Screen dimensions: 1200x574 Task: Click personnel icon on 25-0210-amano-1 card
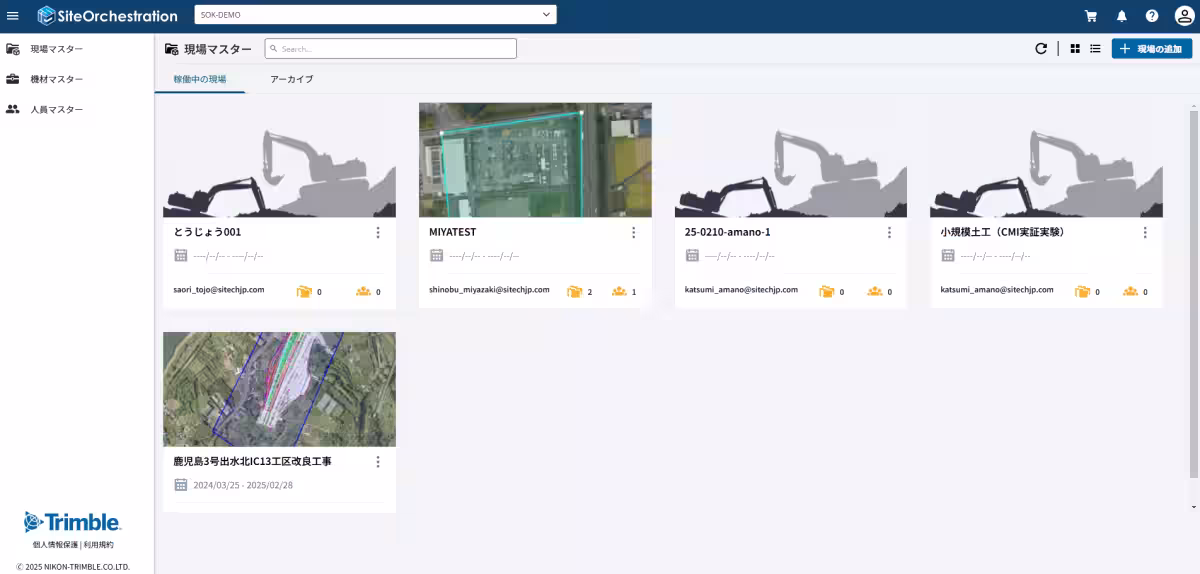(x=875, y=291)
